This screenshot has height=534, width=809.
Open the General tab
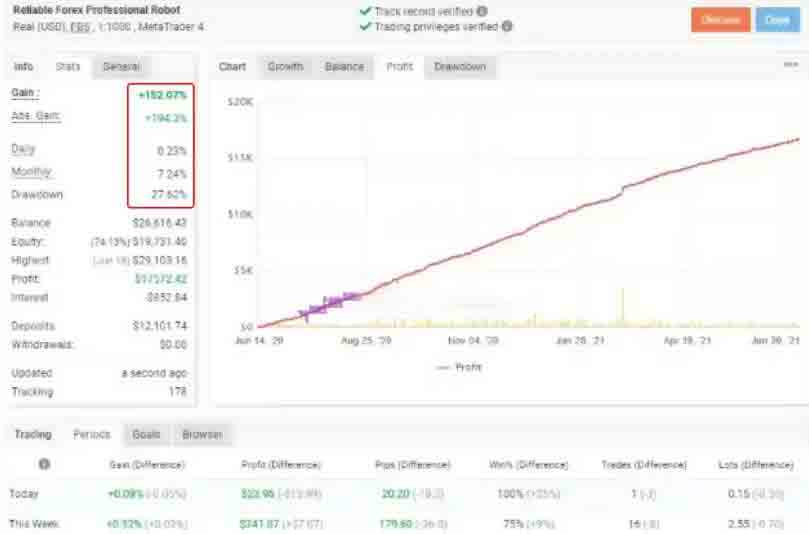pos(121,67)
